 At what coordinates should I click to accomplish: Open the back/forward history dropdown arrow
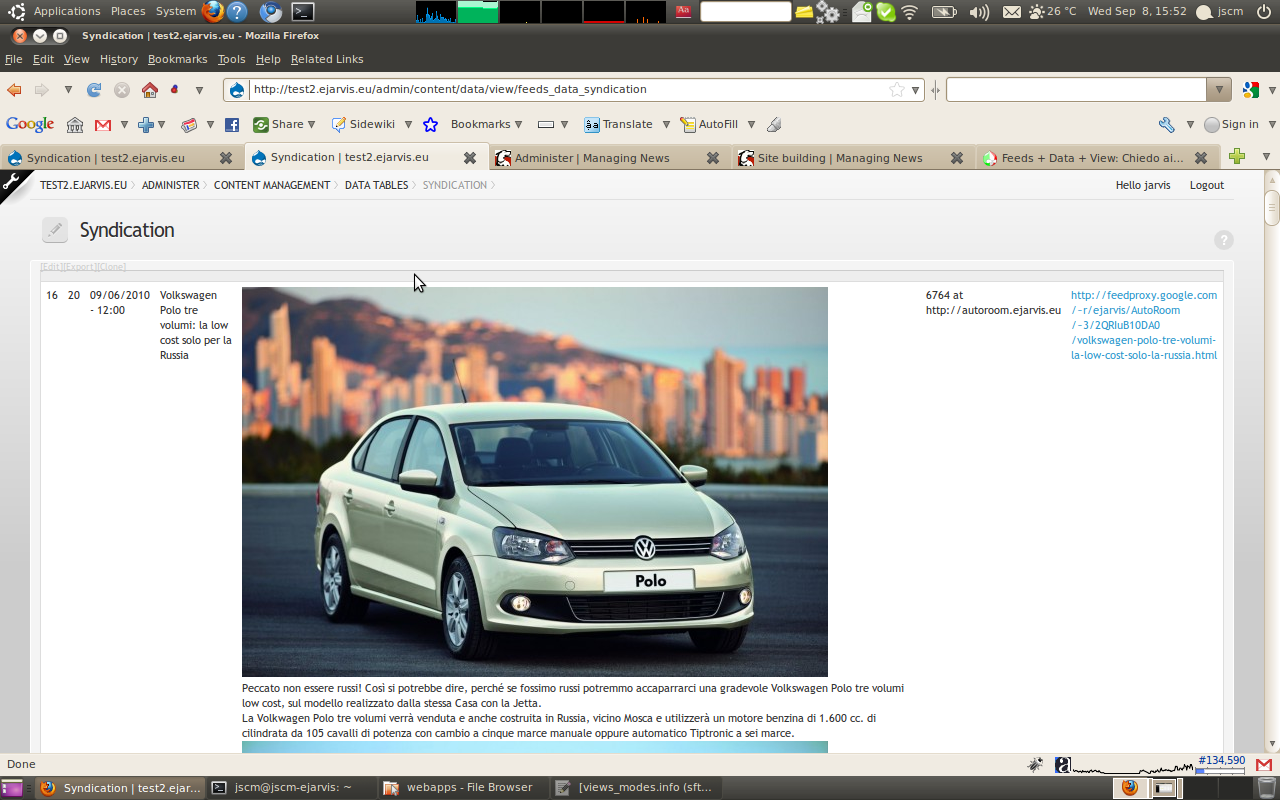point(68,90)
